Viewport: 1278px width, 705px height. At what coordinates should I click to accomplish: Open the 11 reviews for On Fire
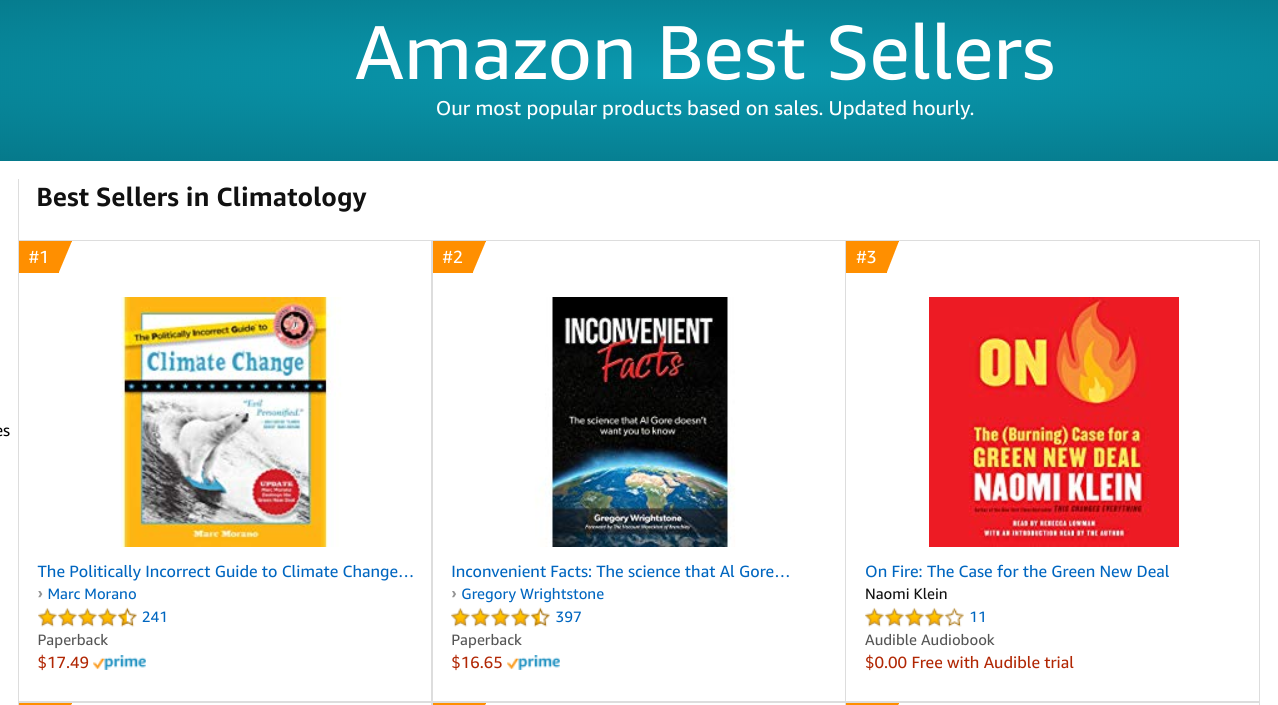[x=978, y=617]
